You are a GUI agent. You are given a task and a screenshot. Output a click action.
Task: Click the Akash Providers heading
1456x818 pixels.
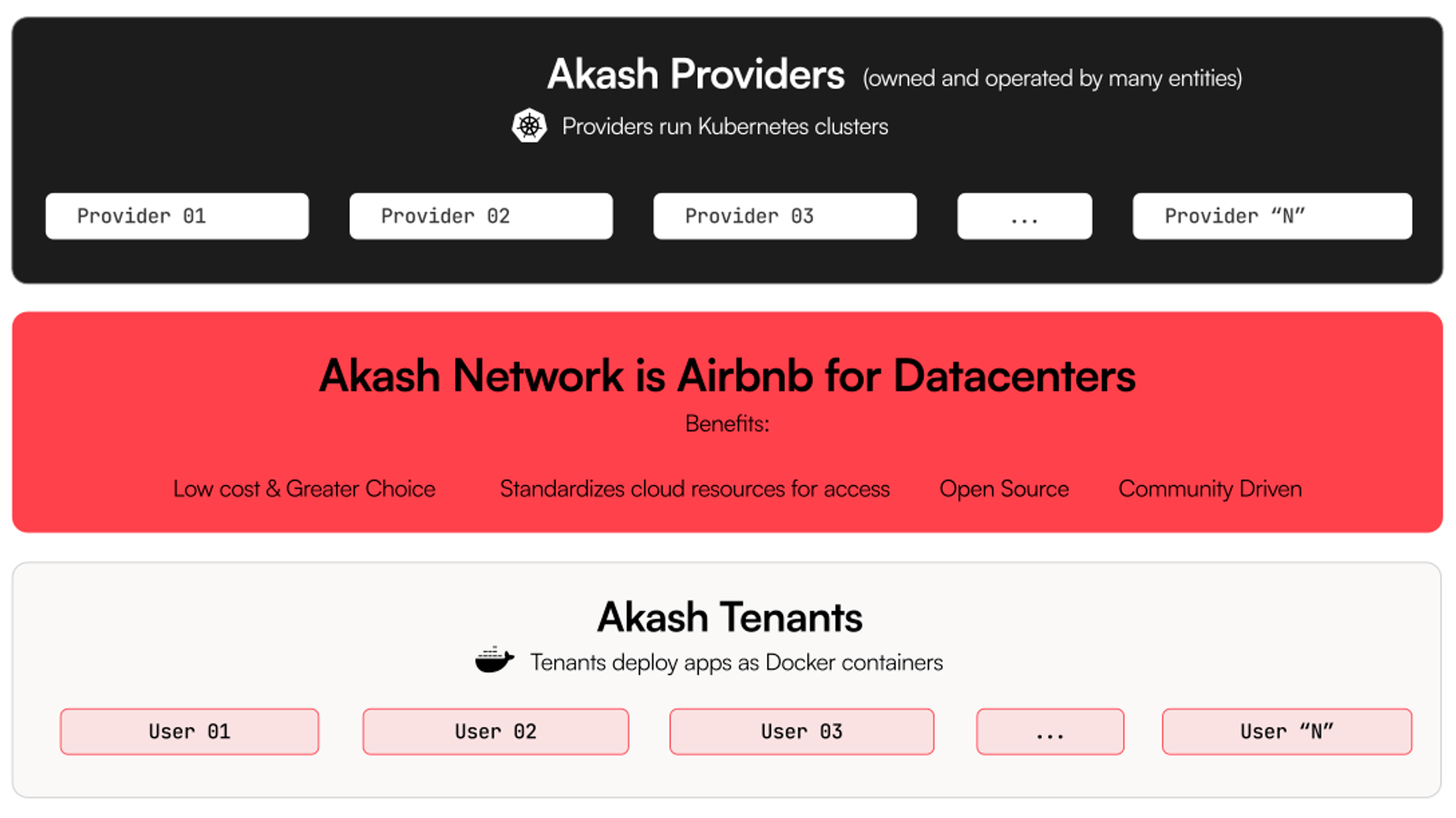click(x=695, y=74)
